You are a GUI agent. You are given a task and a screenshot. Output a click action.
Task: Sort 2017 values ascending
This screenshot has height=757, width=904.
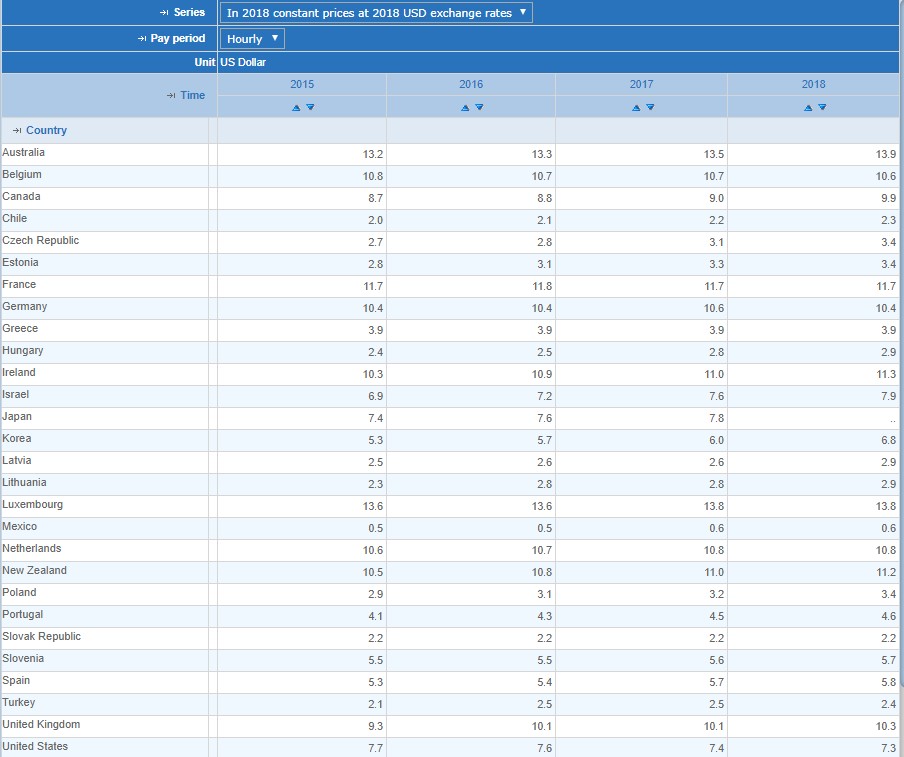click(635, 107)
